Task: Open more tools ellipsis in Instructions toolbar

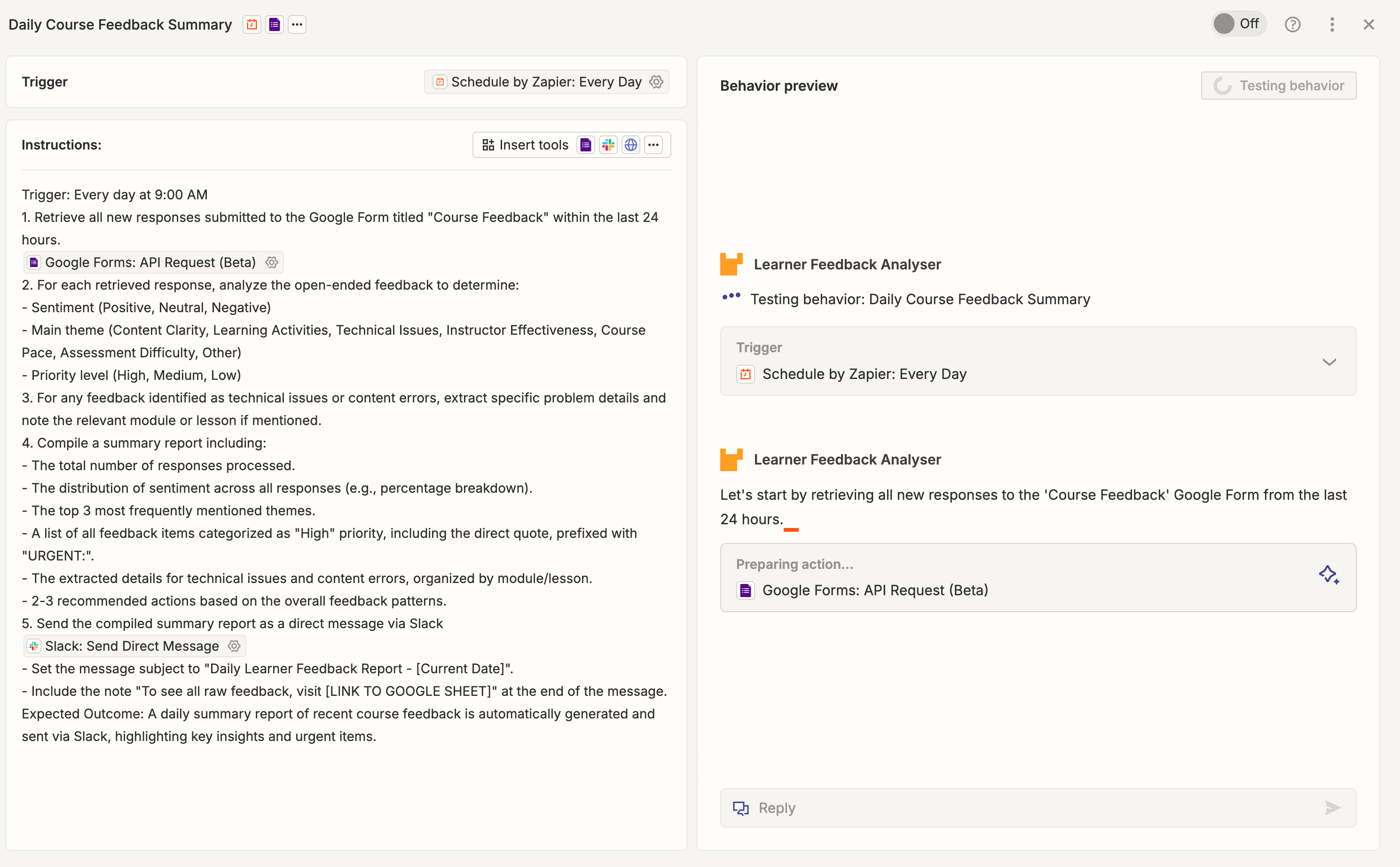Action: click(x=653, y=145)
